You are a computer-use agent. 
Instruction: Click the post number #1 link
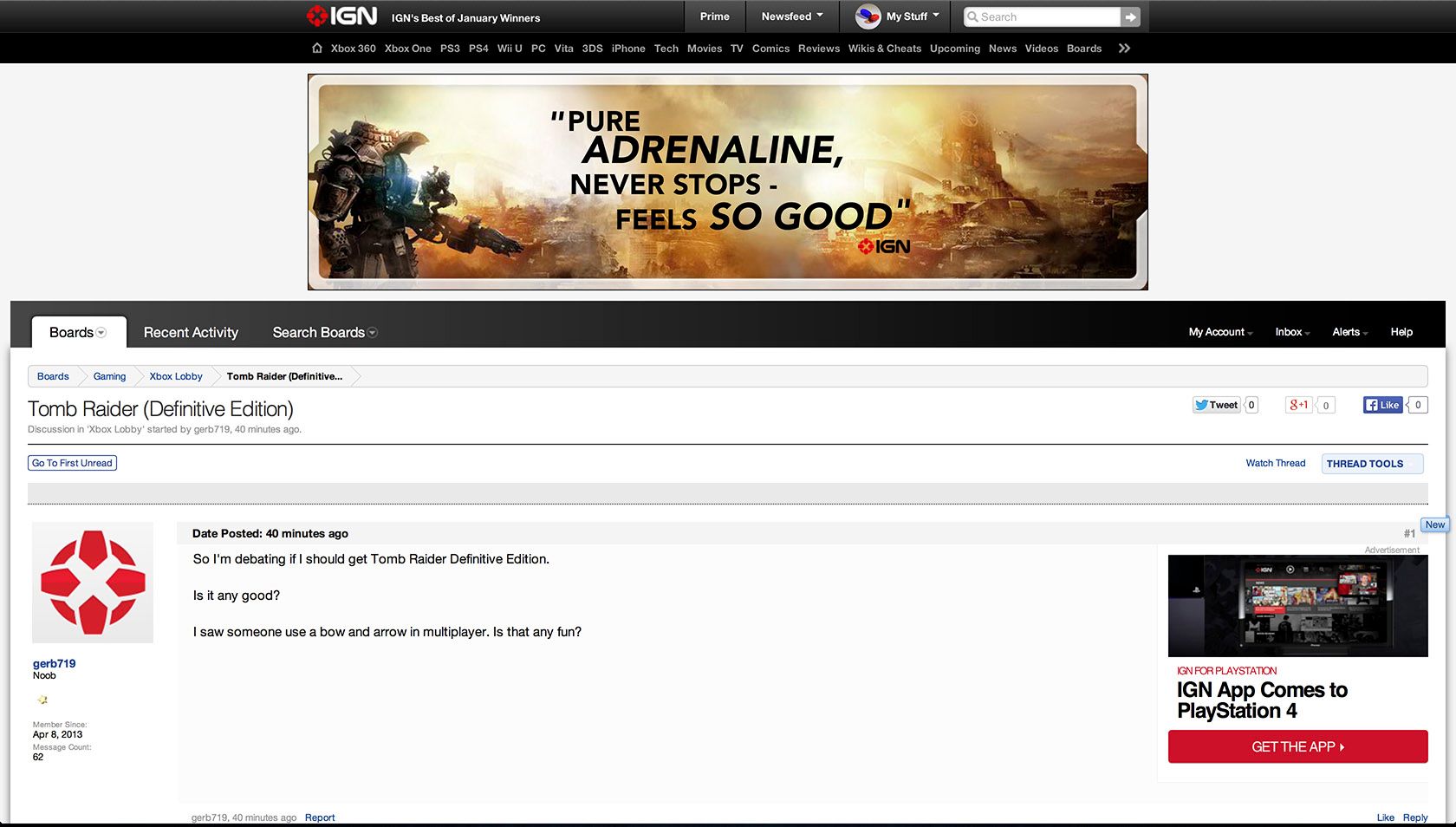click(x=1409, y=534)
